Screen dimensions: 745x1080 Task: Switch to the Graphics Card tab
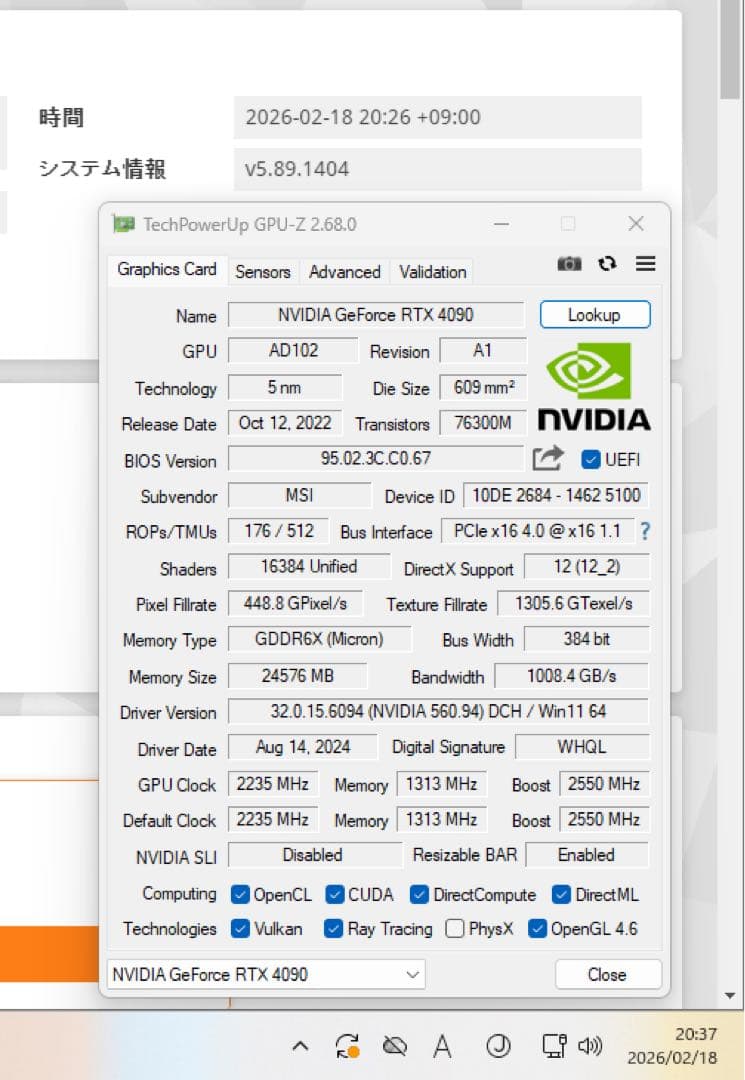pyautogui.click(x=167, y=269)
